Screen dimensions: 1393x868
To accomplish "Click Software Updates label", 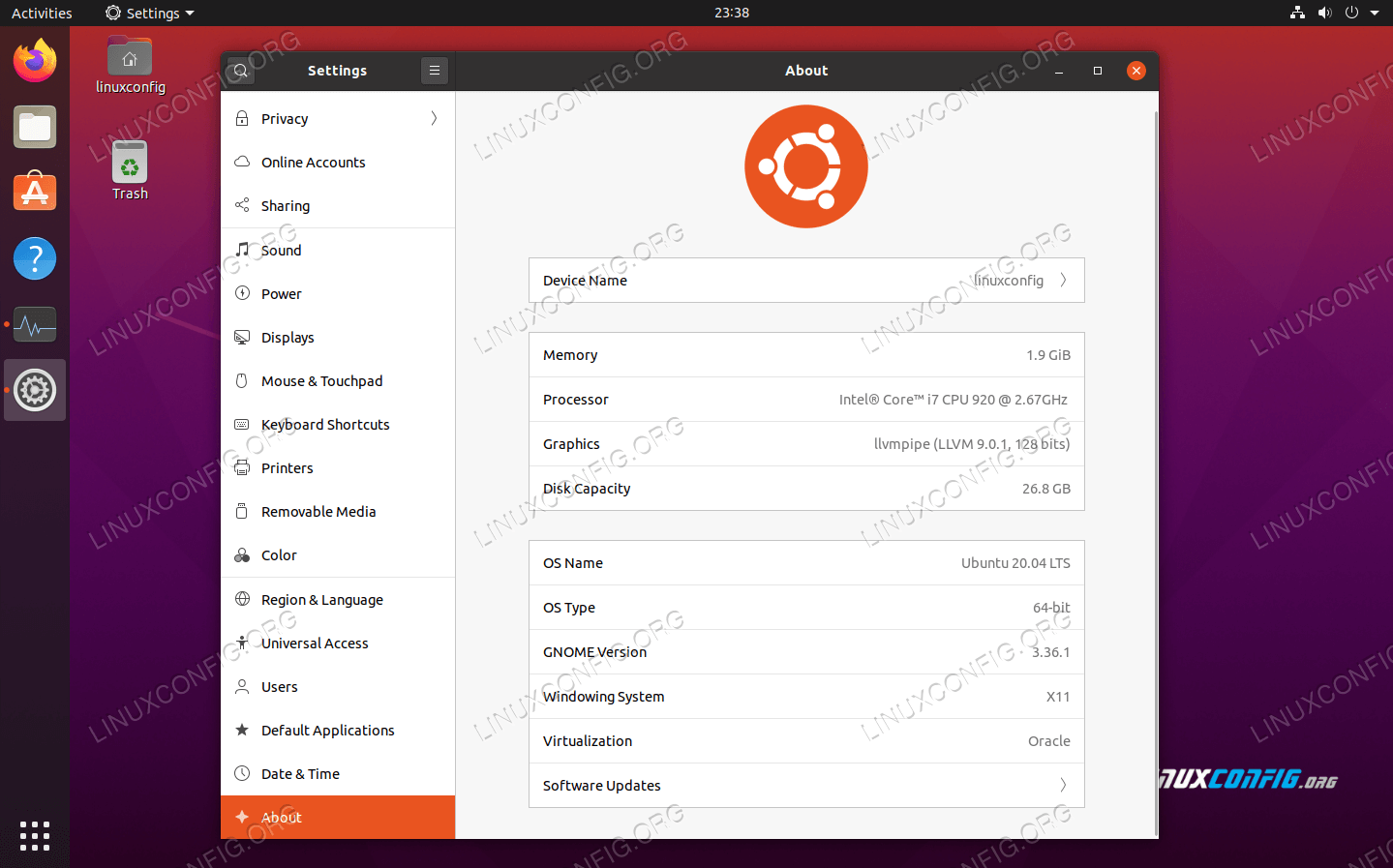I will tap(601, 786).
